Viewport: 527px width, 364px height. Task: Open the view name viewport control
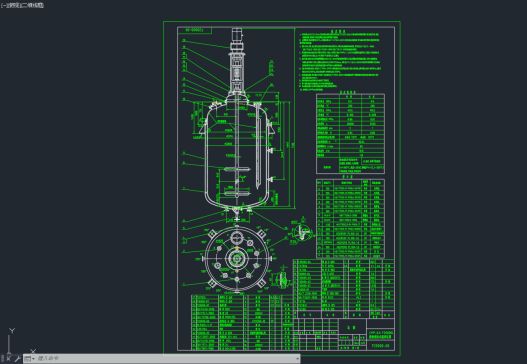pos(13,5)
